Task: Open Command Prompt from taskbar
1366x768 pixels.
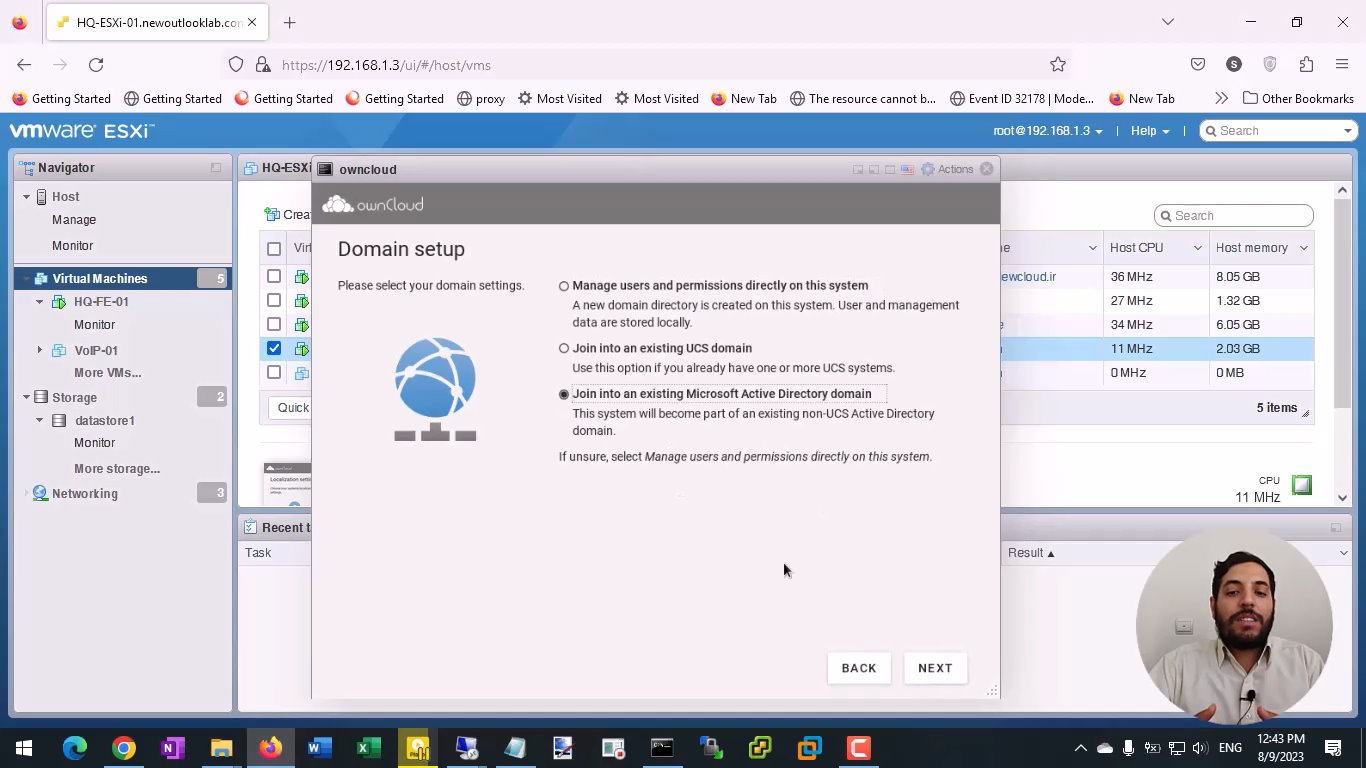Action: (662, 748)
